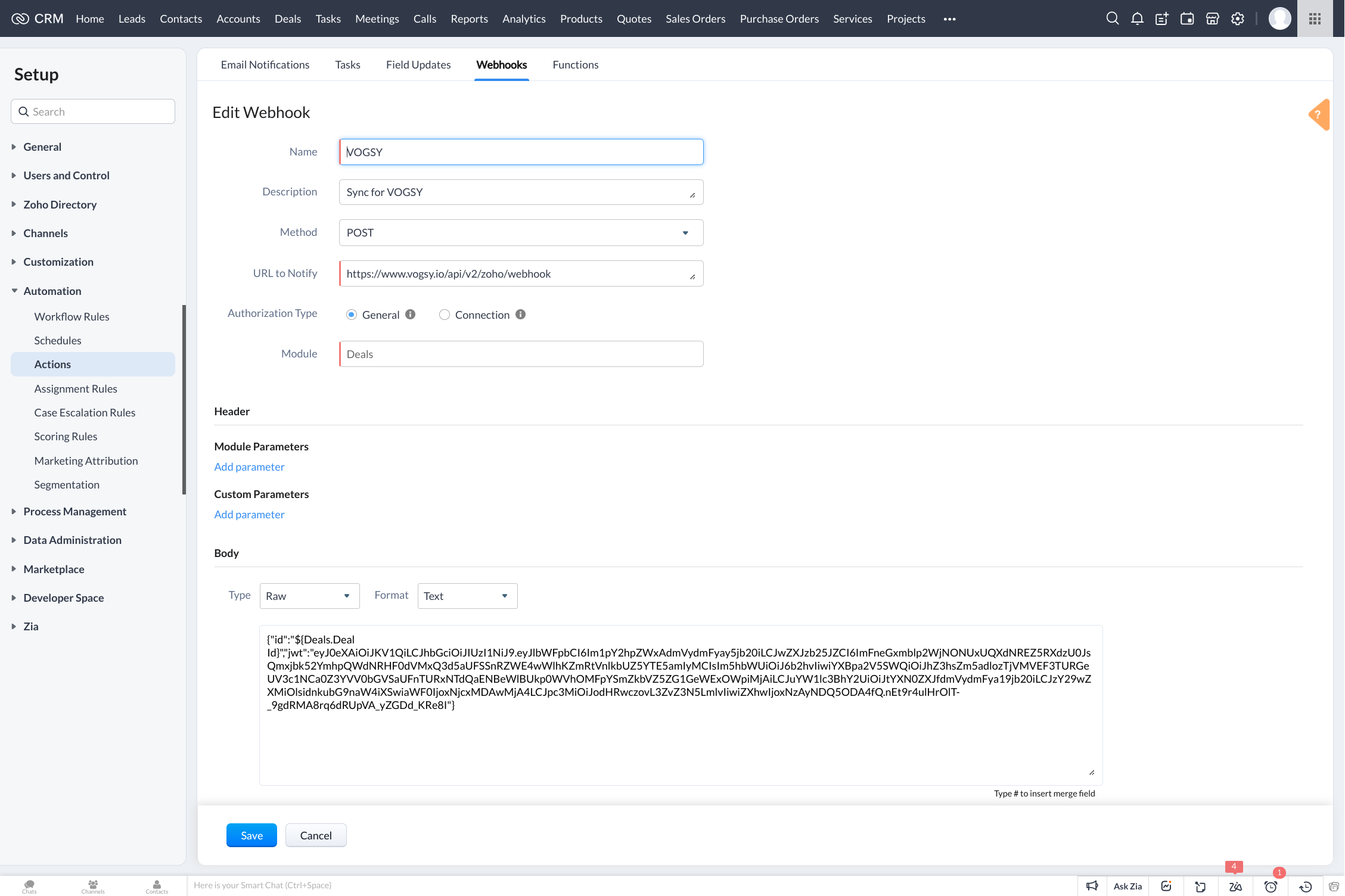The height and width of the screenshot is (896, 1345).
Task: Open the Channels icon in bottom bar
Action: click(93, 886)
